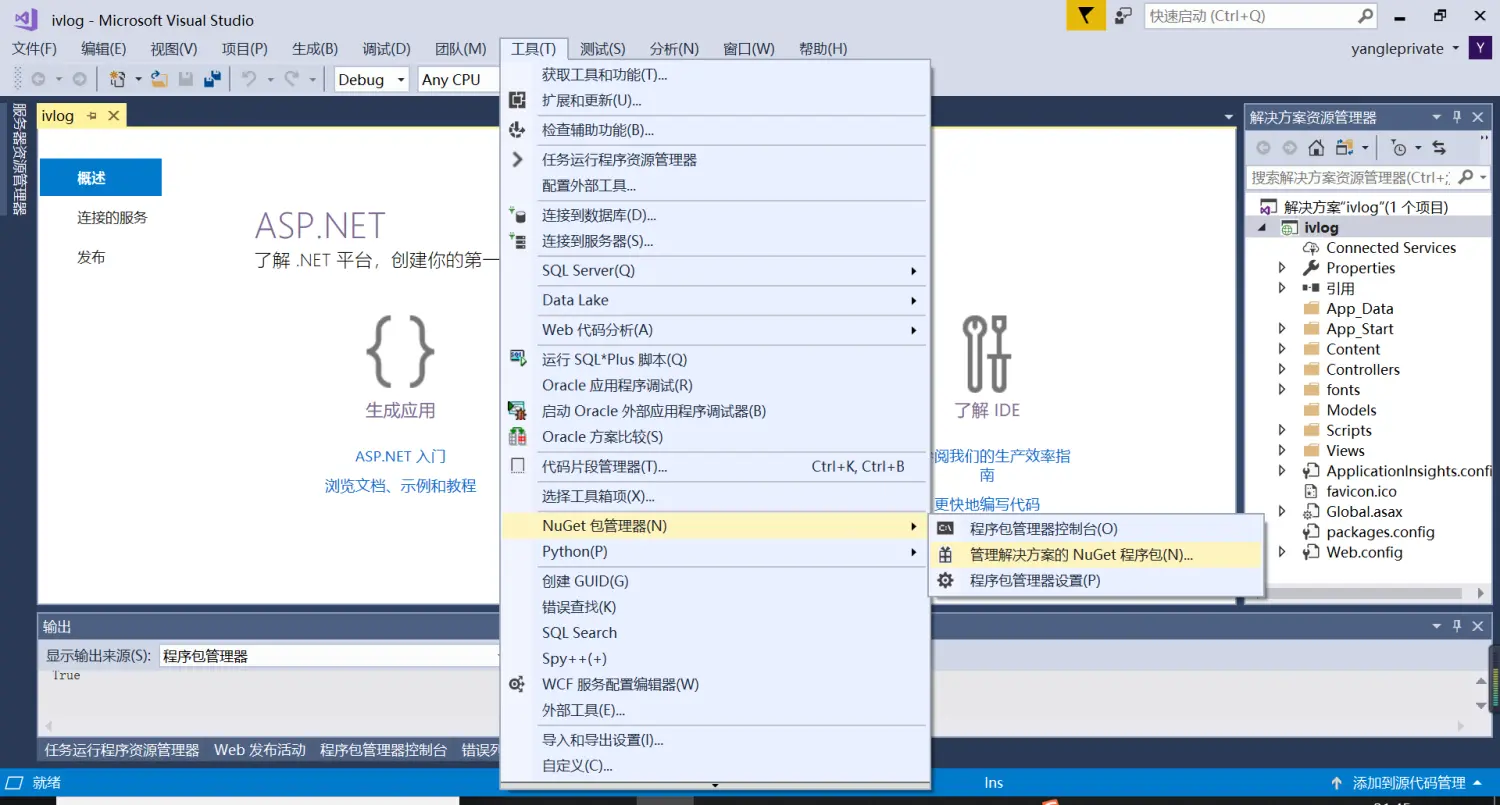Toggle auto-hide pin on Solution Explorer panel

coord(1457,117)
